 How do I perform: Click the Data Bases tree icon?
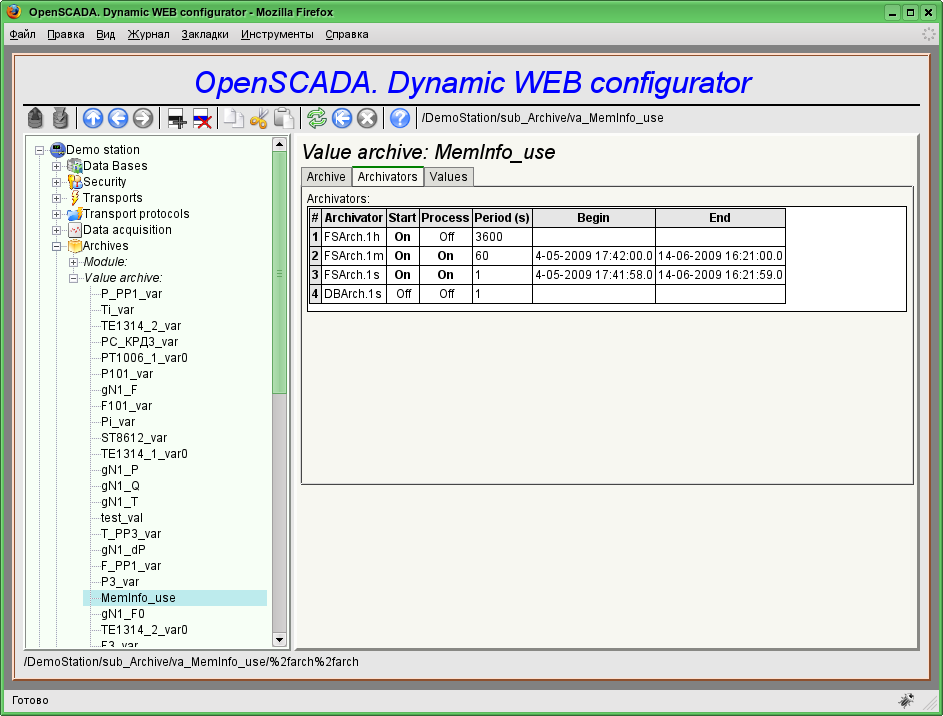(75, 166)
